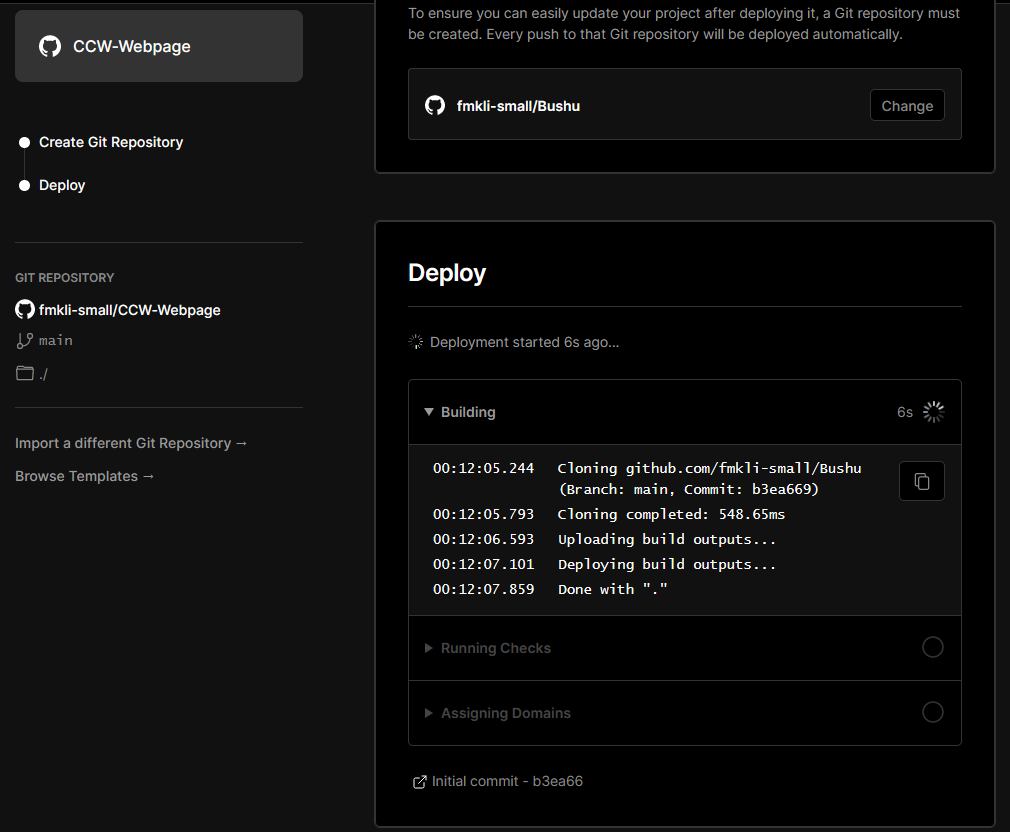
Task: Open the Browse Templates link
Action: point(84,476)
